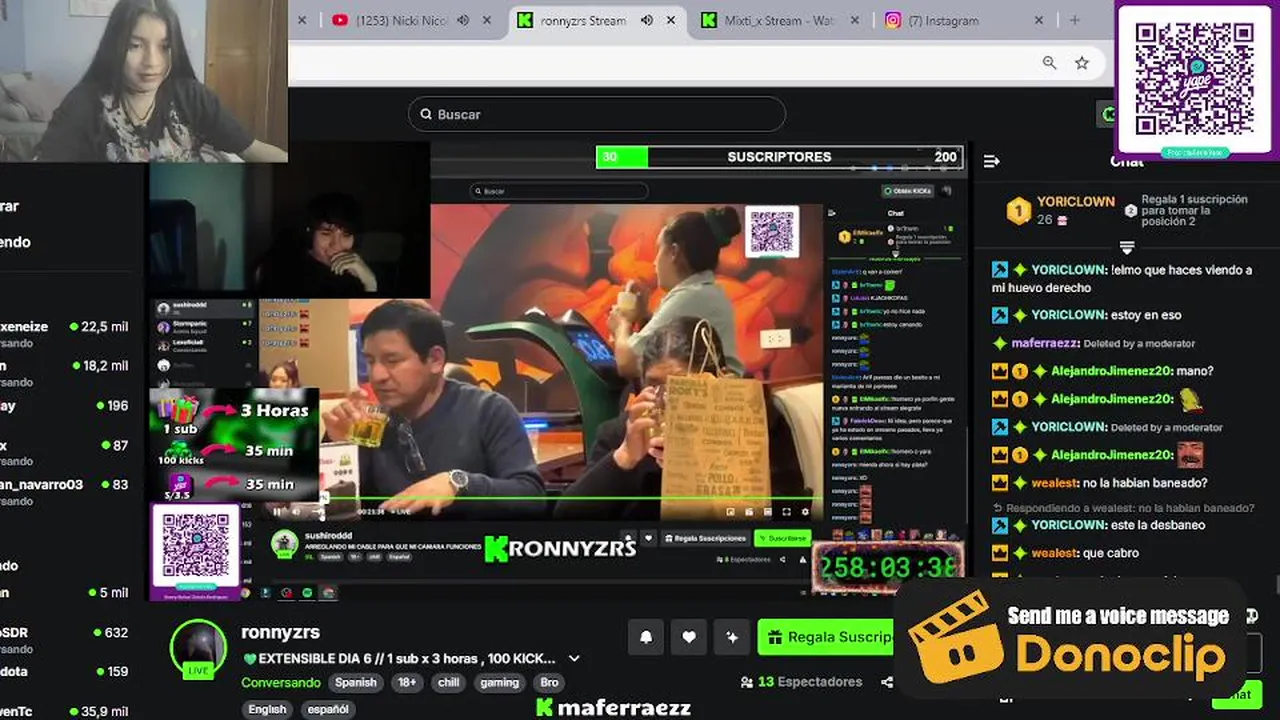Click YORICLOWN message 'estoy en eso'

[1147, 315]
